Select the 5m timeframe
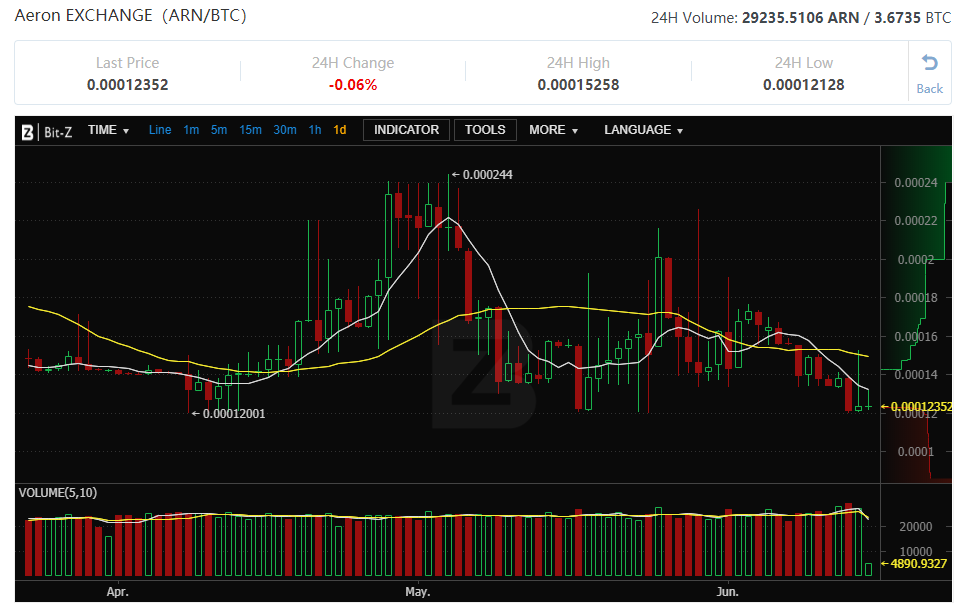Viewport: 960px width, 612px height. 219,130
